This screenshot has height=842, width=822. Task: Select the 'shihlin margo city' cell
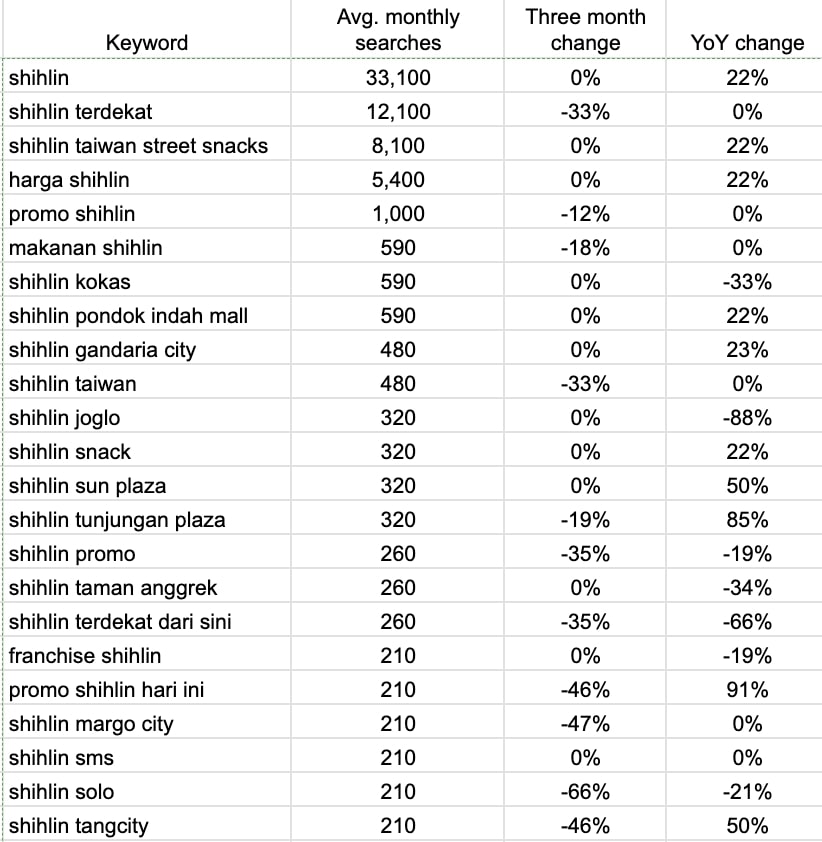pos(91,724)
